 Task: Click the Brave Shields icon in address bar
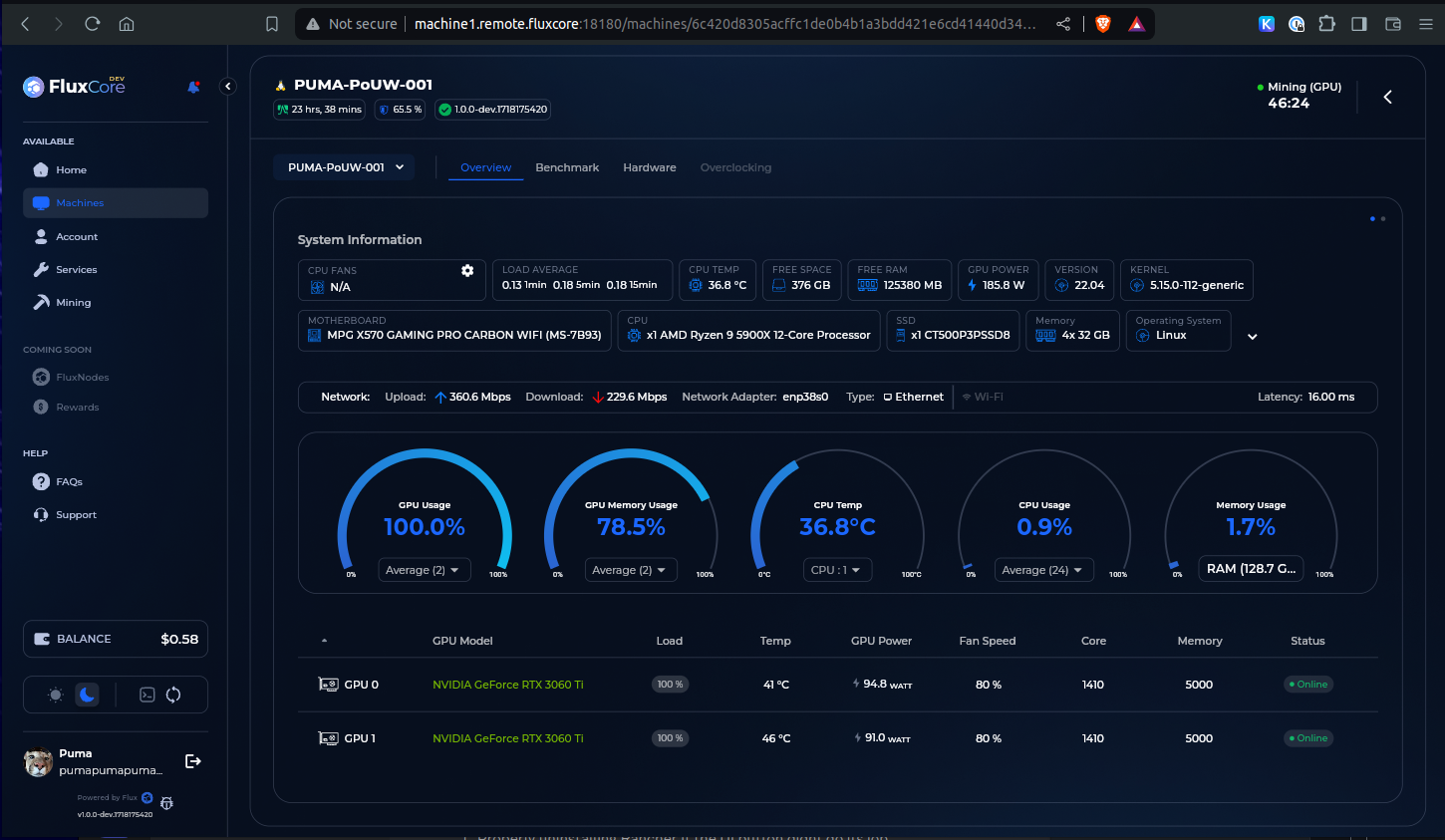click(x=1103, y=24)
